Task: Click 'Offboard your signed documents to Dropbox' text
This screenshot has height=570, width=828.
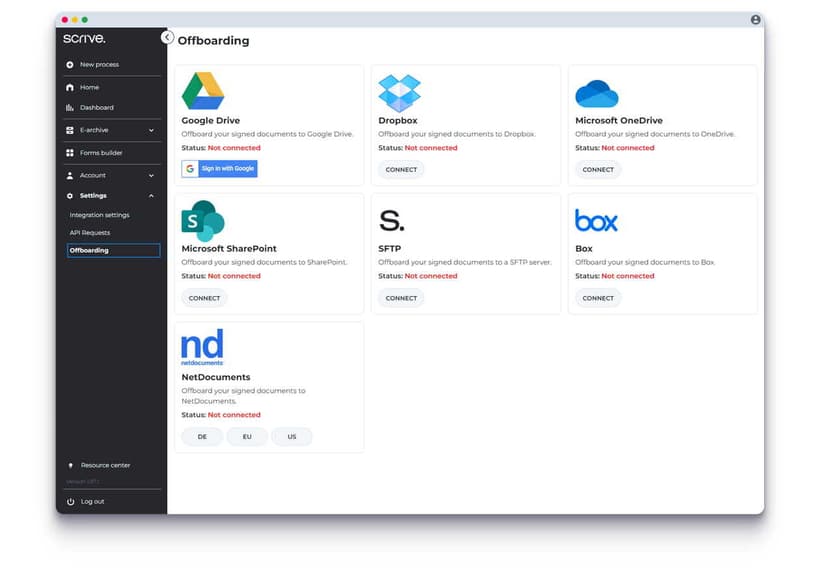Action: click(457, 134)
